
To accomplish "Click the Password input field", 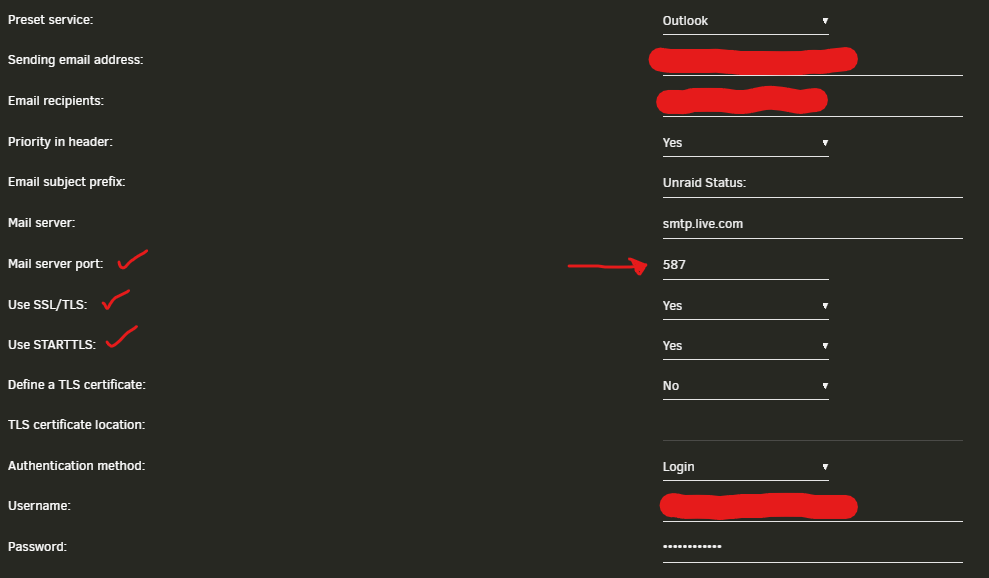I will point(812,548).
